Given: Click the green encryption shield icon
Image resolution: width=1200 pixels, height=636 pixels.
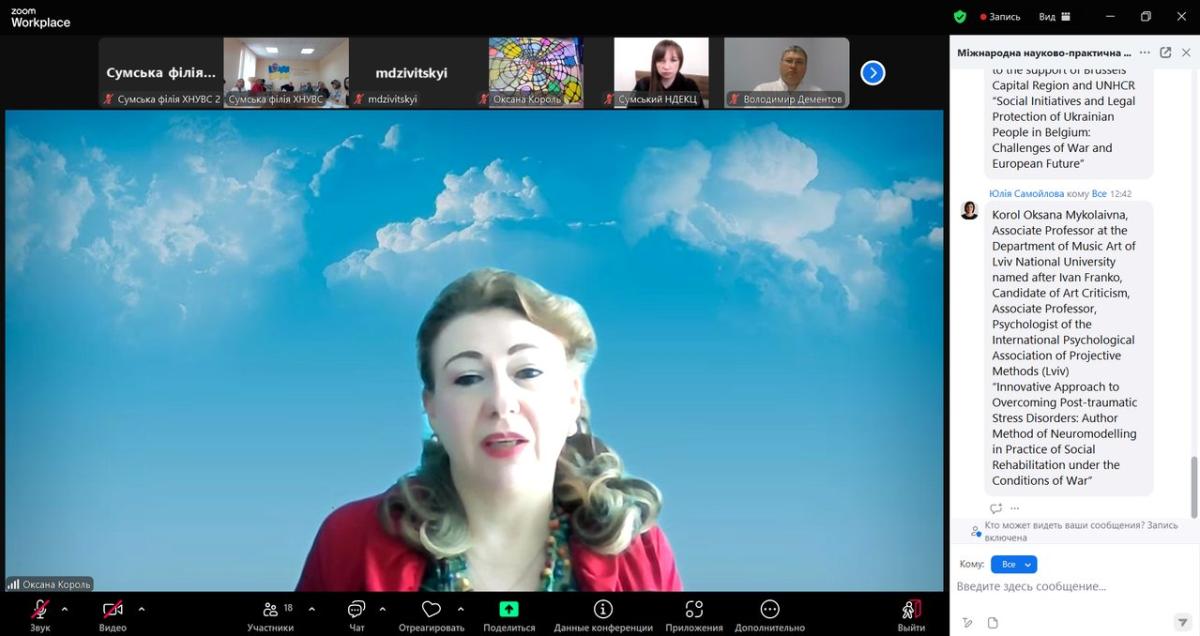Looking at the screenshot, I should click(x=960, y=16).
